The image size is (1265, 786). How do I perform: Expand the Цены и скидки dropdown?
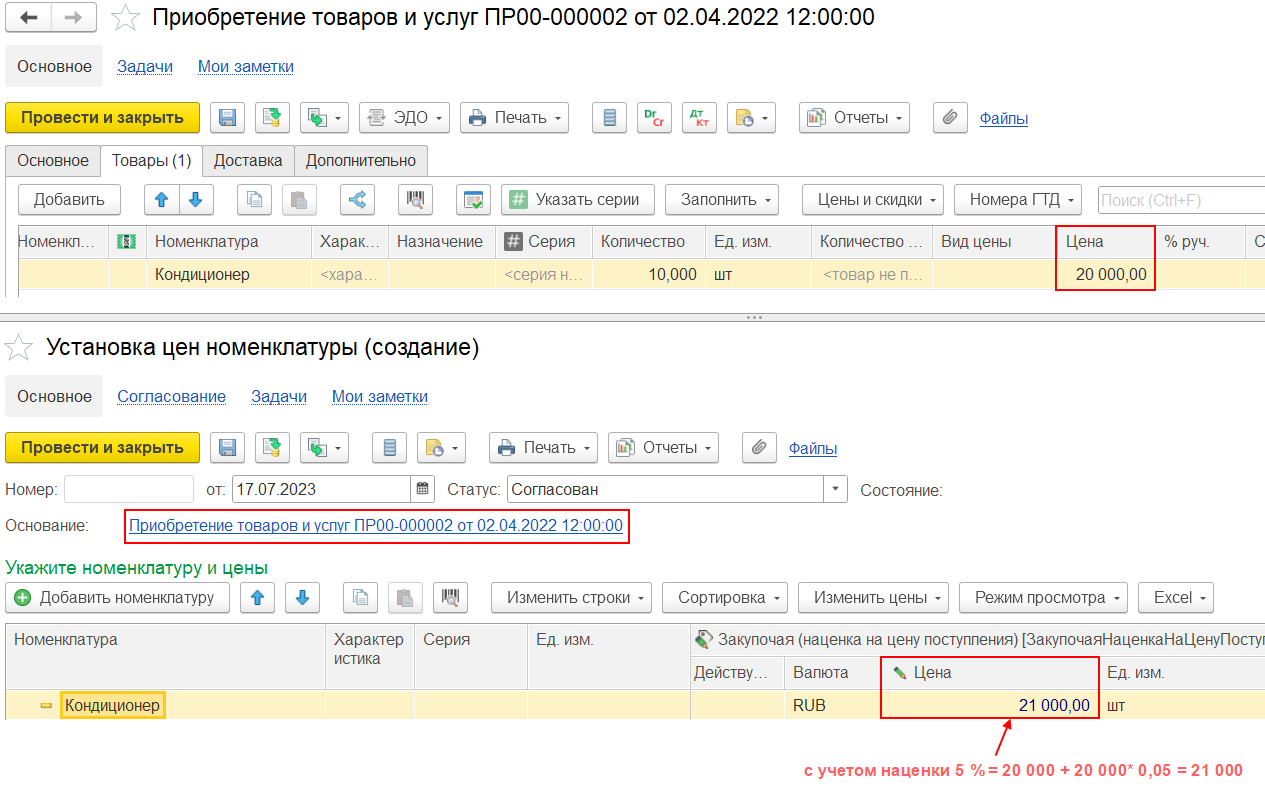[872, 199]
